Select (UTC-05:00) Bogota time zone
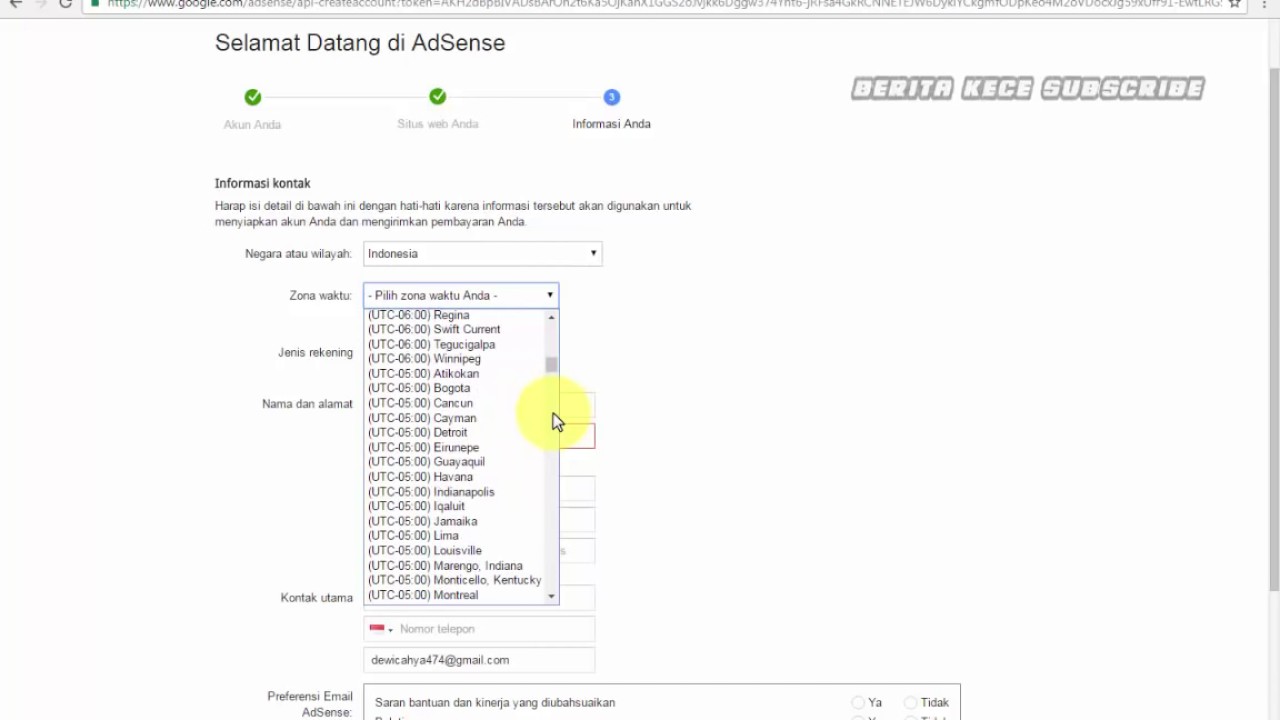The width and height of the screenshot is (1280, 720). pos(454,388)
